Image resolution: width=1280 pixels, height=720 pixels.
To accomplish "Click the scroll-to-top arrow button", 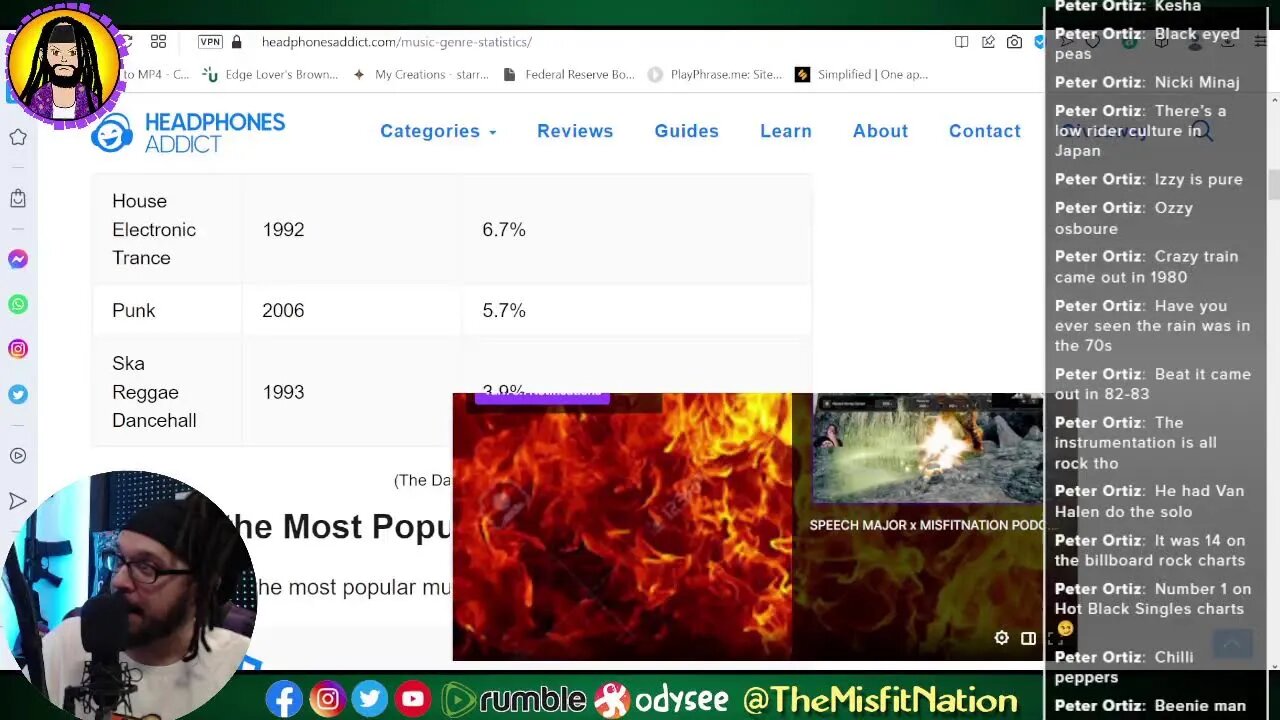I will coord(1232,644).
